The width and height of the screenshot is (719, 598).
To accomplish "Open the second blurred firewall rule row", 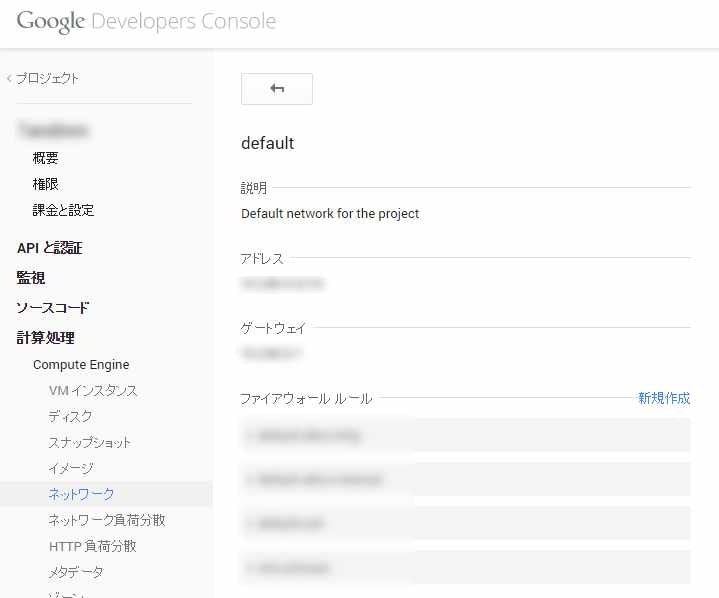I will click(465, 479).
